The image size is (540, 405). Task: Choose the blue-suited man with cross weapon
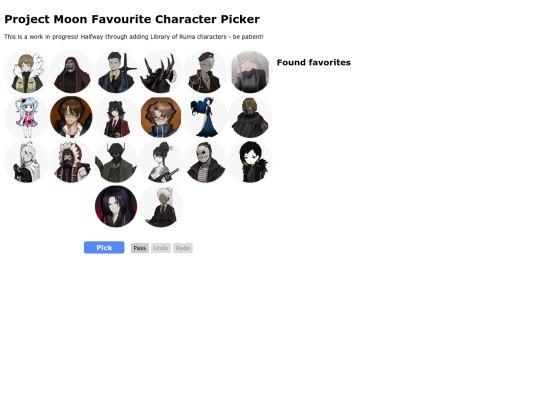(116, 72)
